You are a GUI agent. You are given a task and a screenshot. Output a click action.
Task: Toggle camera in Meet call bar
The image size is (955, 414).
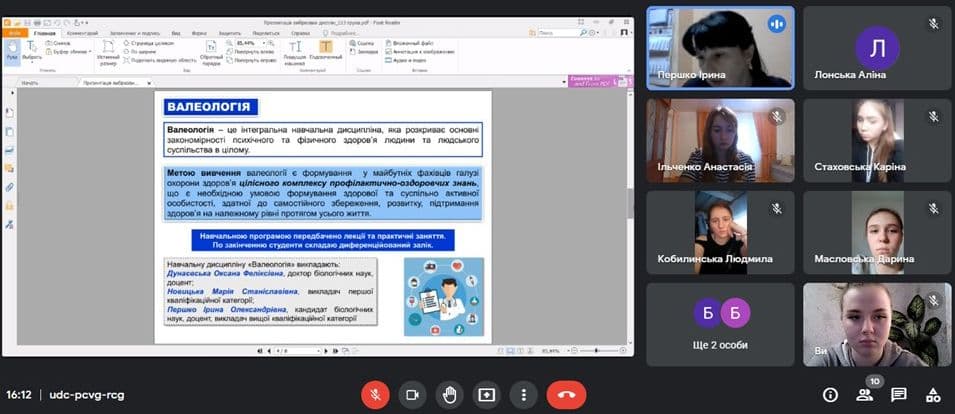pyautogui.click(x=412, y=395)
